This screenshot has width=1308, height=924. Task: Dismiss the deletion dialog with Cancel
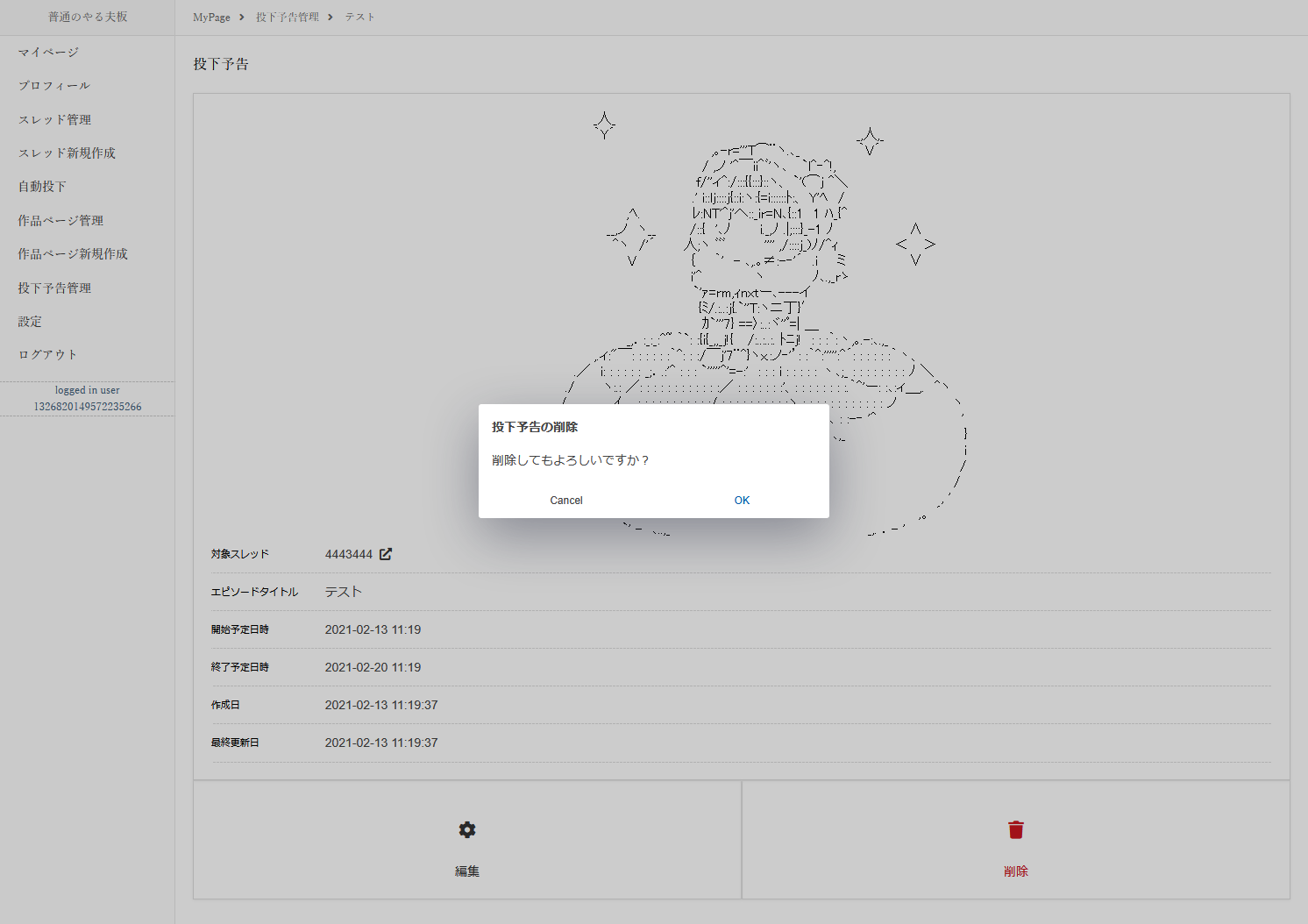[x=566, y=500]
